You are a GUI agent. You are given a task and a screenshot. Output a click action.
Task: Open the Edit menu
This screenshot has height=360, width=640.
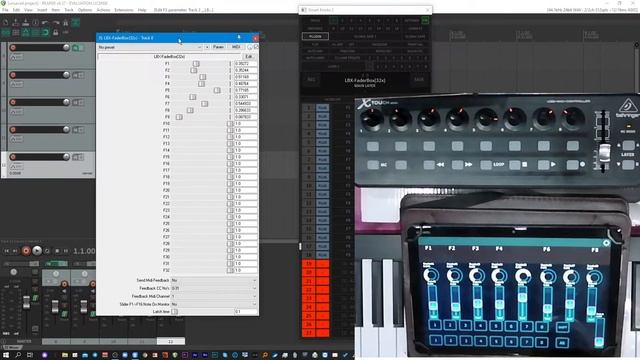click(16, 10)
